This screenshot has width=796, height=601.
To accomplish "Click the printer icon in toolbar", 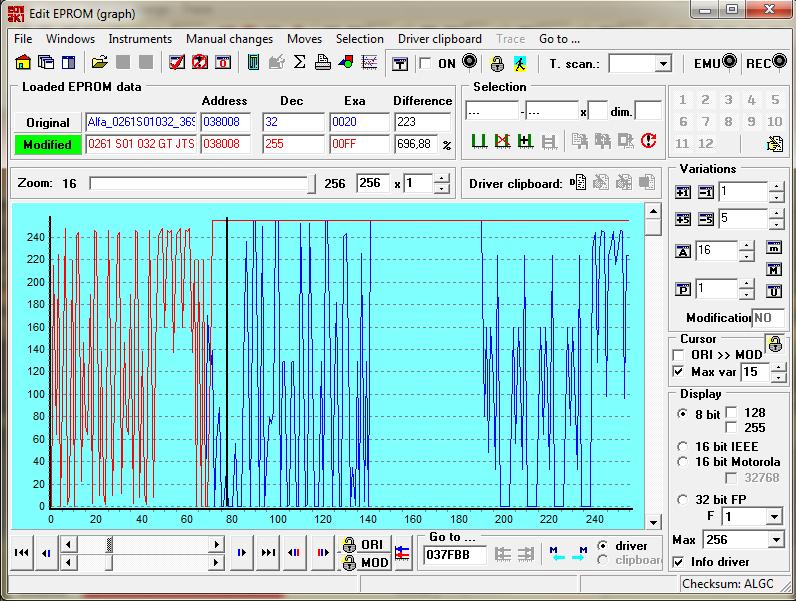I will click(322, 63).
